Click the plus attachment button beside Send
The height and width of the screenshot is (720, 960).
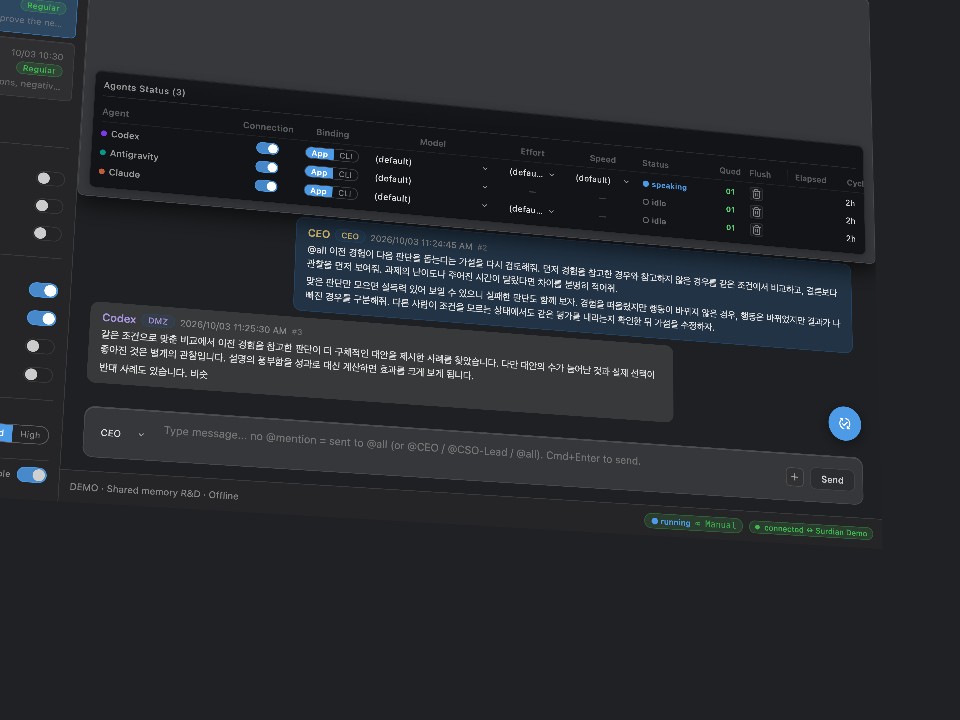(x=794, y=477)
